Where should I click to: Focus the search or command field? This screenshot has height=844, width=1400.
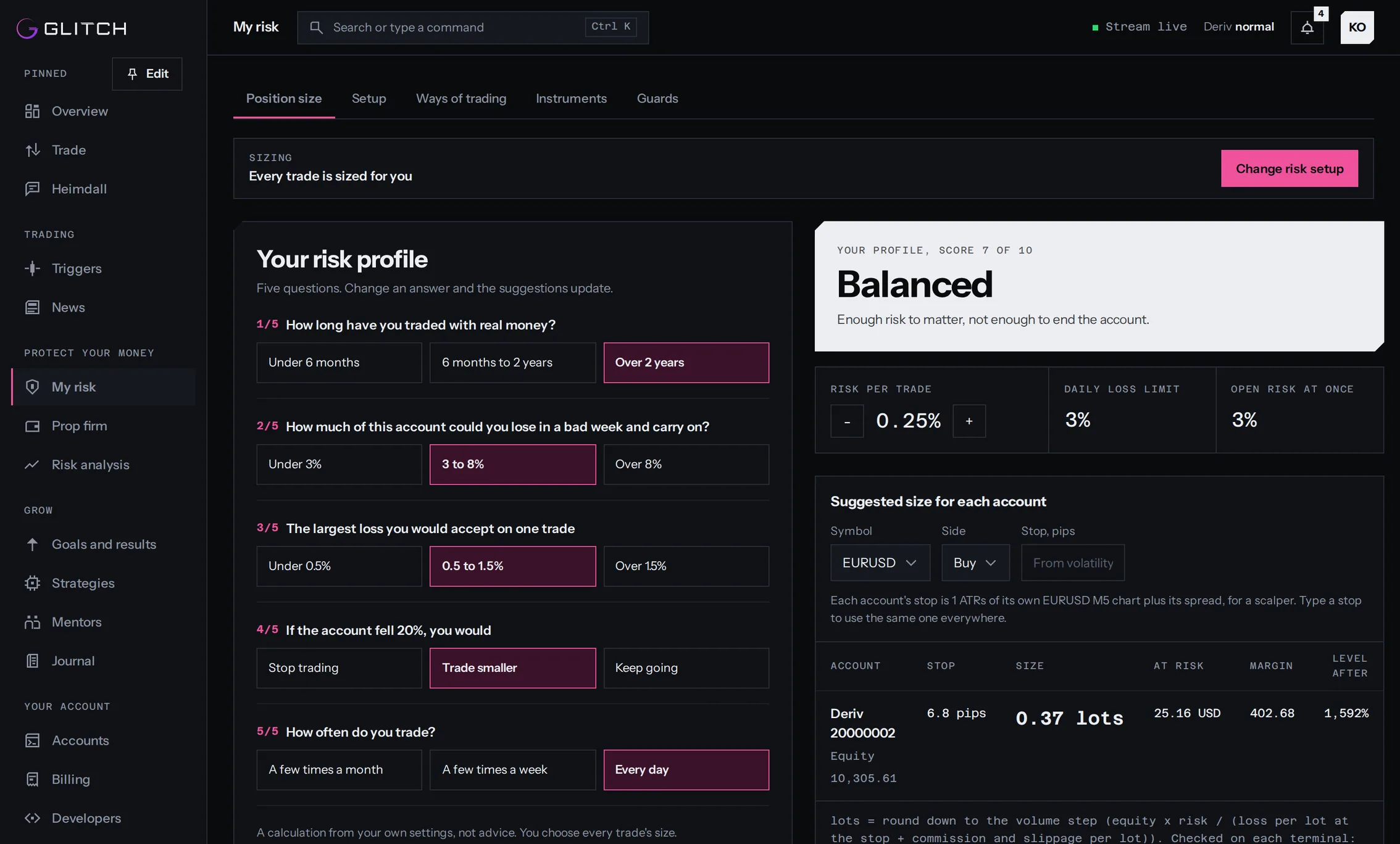(473, 27)
